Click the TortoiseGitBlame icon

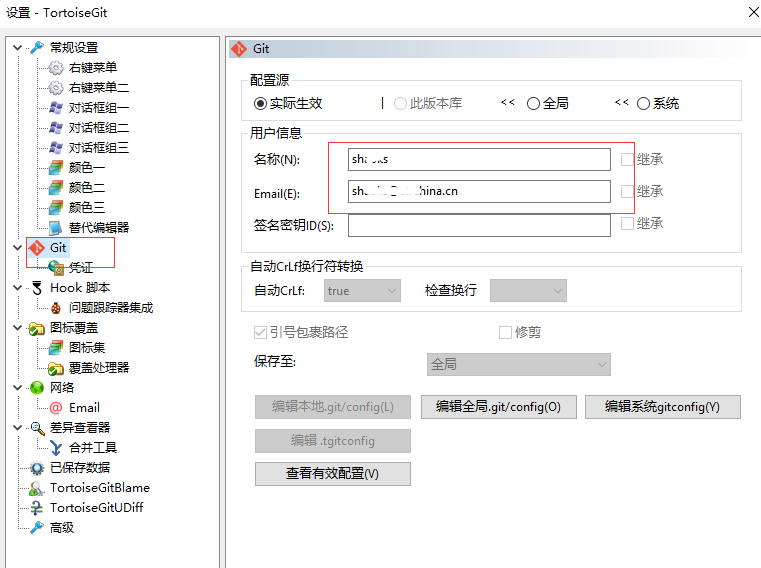[x=37, y=487]
